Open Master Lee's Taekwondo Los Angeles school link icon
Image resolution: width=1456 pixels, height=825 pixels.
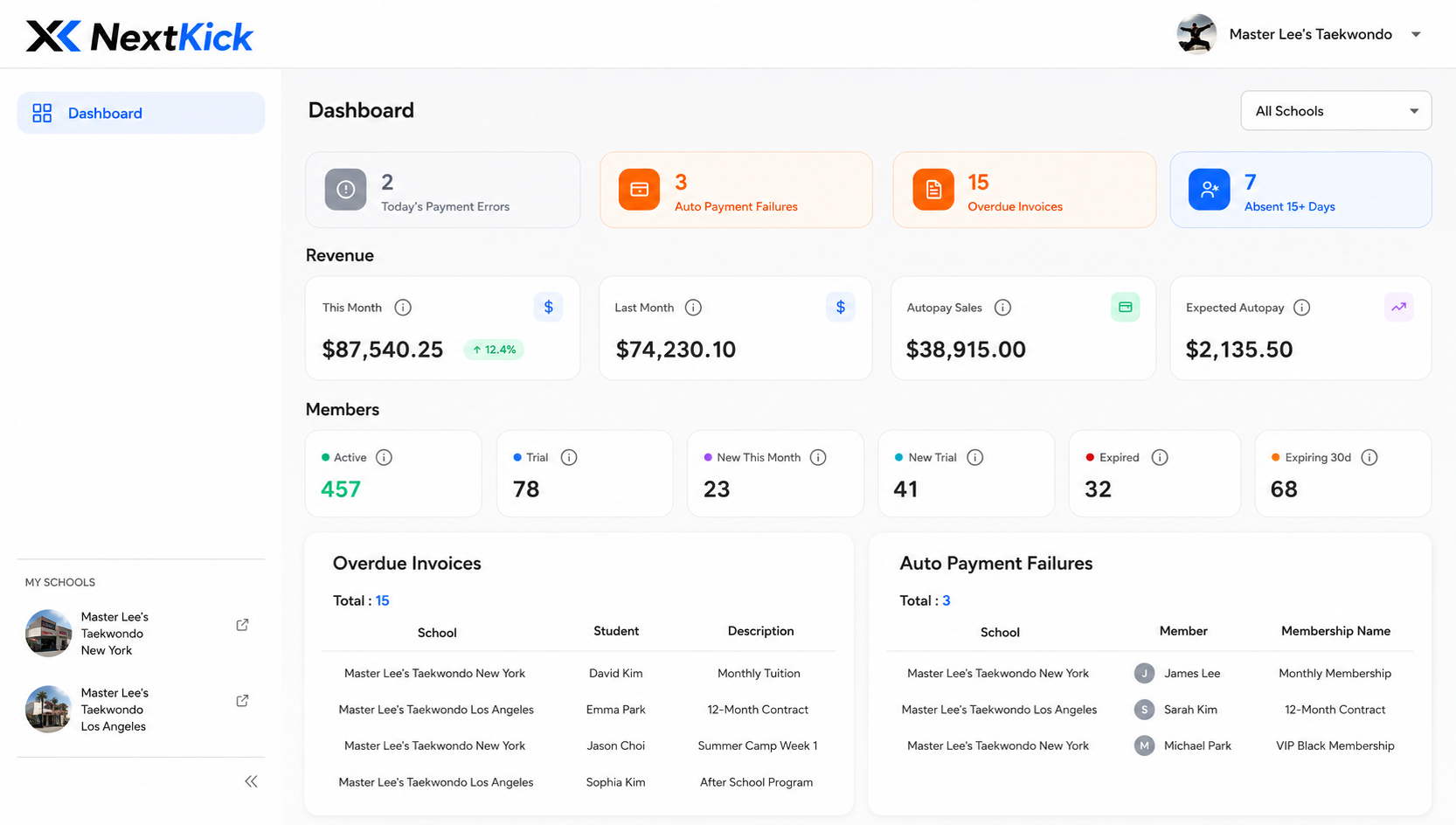242,701
